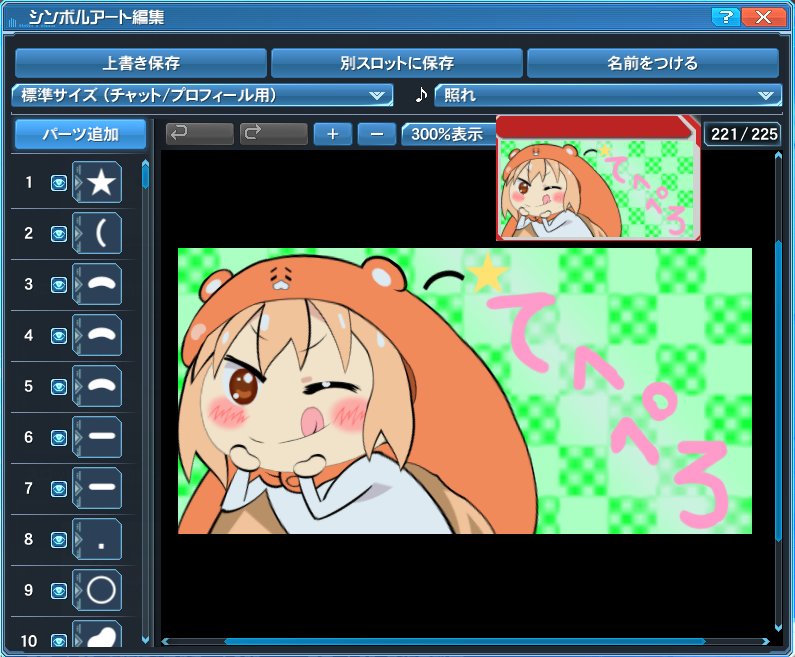The width and height of the screenshot is (795, 657).
Task: Zoom in with the plus button
Action: (x=333, y=134)
